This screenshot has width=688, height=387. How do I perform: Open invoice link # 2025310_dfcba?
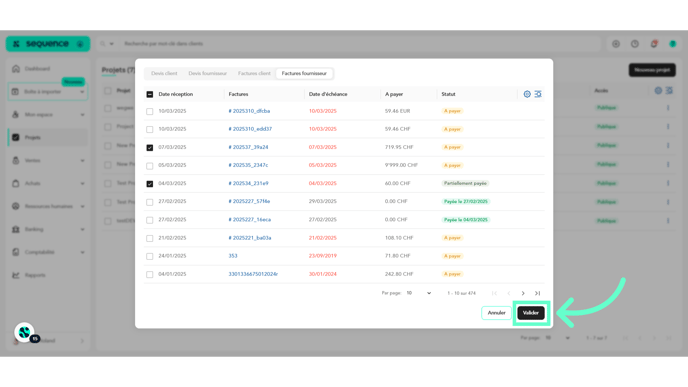pos(249,111)
